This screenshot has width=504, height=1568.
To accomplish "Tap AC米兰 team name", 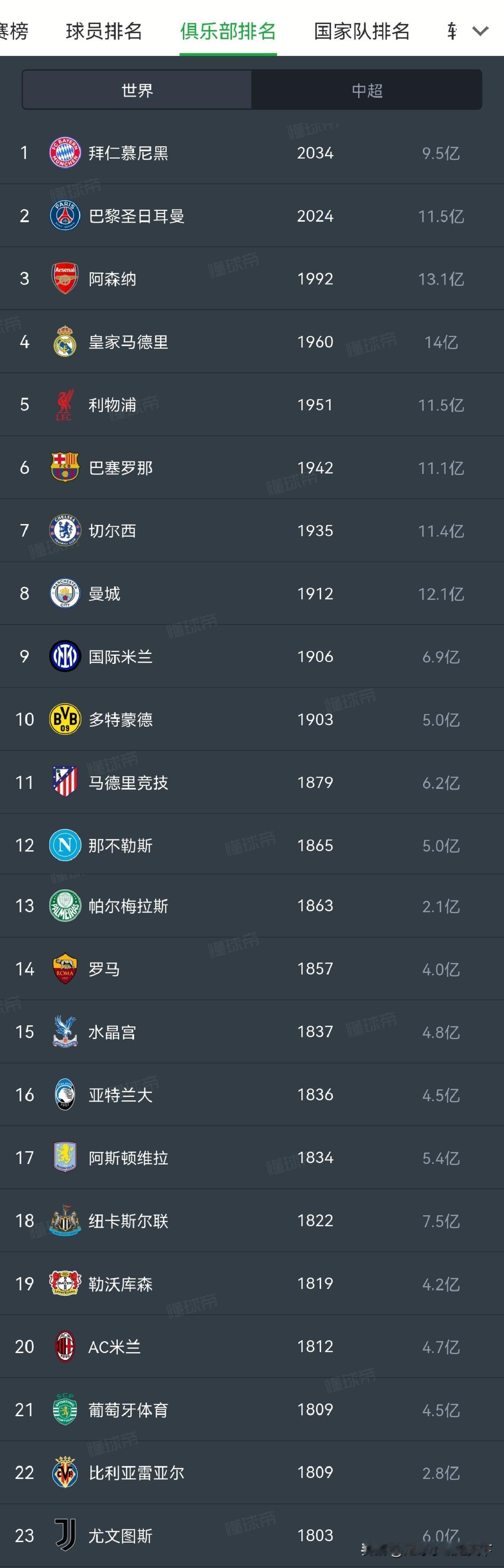I will (115, 1346).
